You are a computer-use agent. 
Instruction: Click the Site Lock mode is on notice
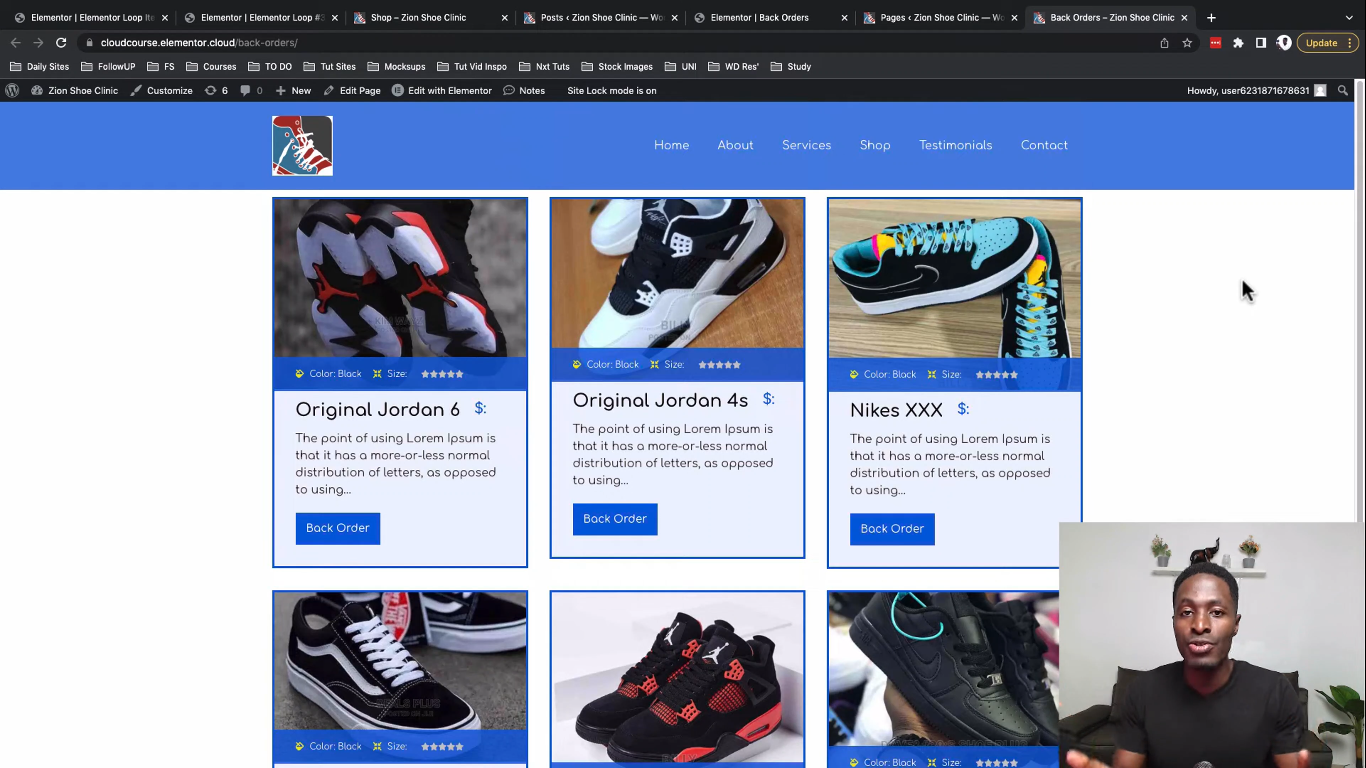pyautogui.click(x=612, y=90)
